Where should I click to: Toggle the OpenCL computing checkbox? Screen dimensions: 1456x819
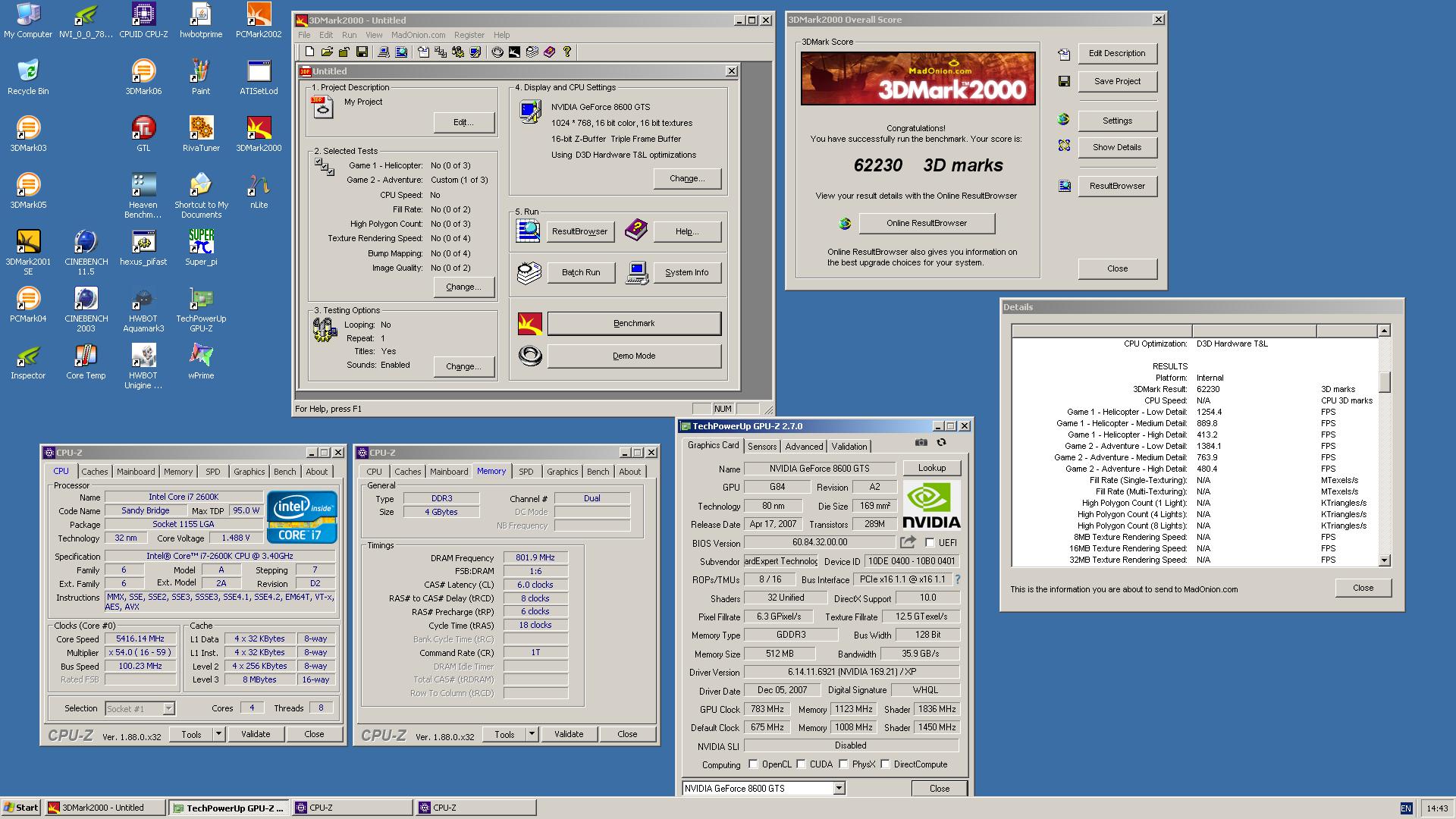click(x=753, y=764)
